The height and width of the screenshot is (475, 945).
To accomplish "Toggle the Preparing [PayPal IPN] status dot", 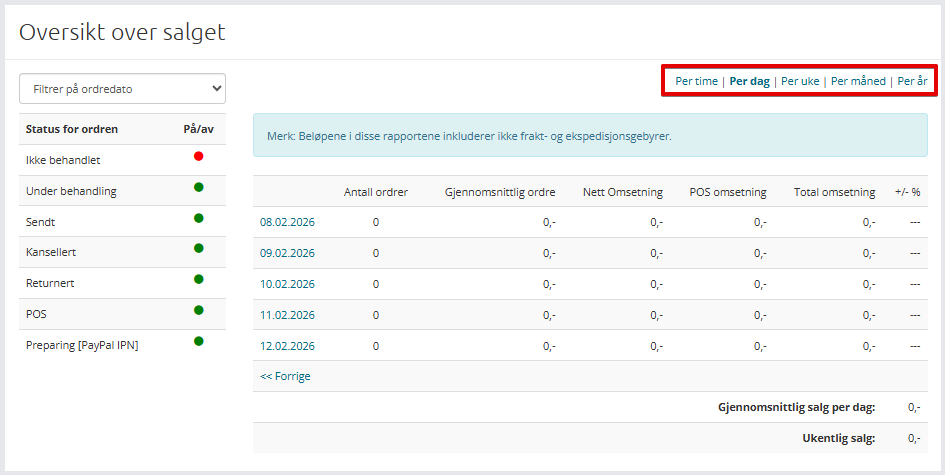I will point(198,341).
